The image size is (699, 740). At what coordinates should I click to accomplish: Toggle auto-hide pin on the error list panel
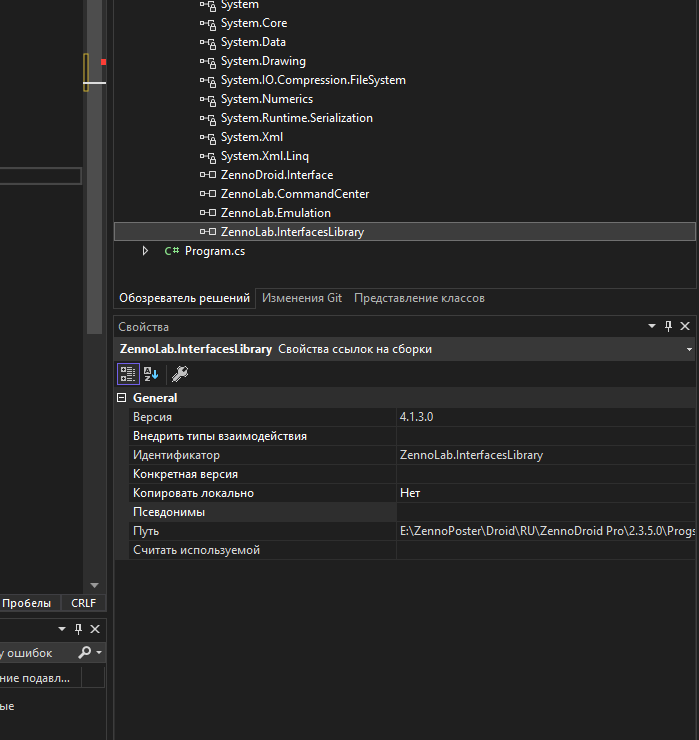tap(78, 629)
